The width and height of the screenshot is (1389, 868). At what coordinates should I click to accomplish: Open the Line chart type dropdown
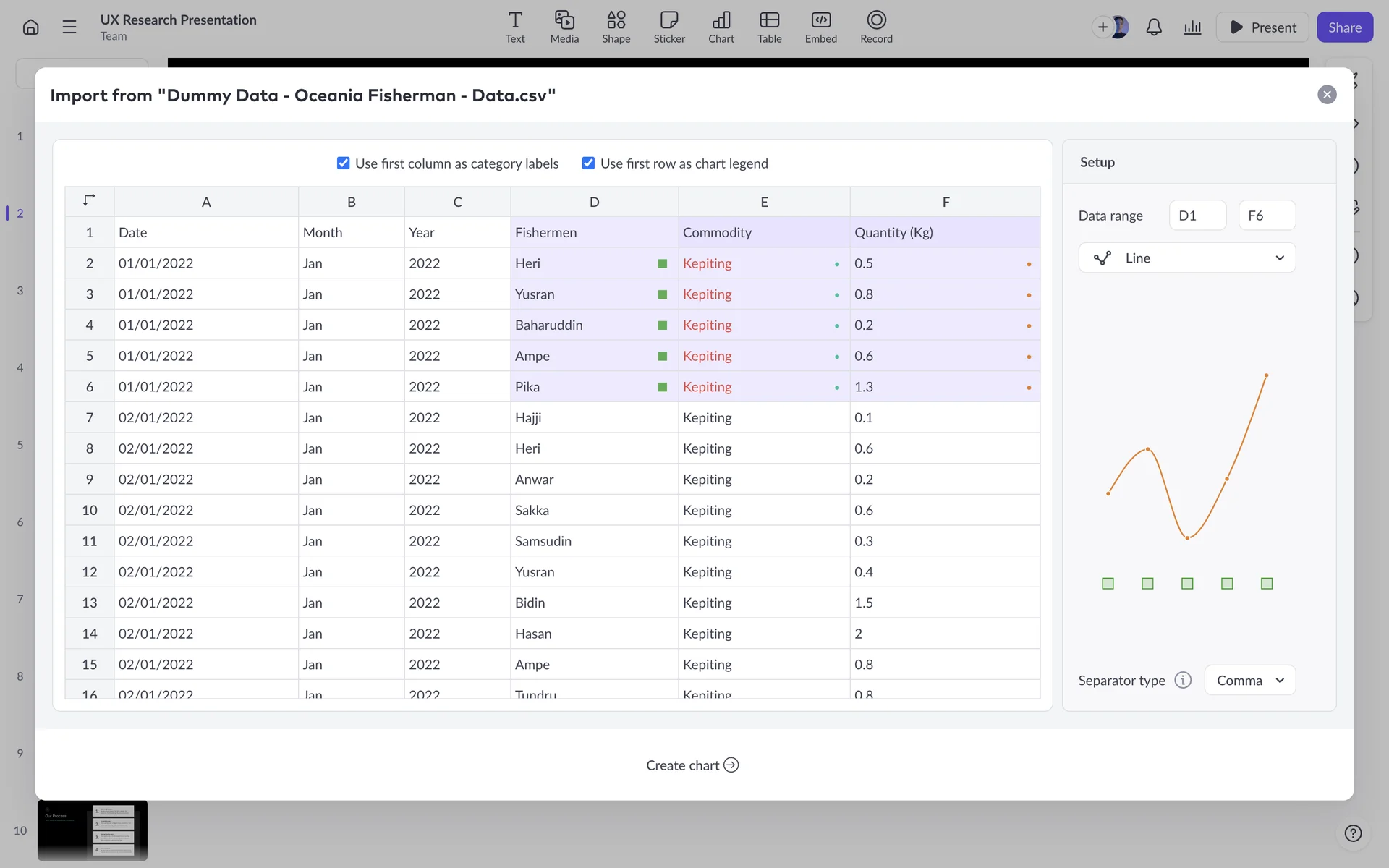tap(1186, 258)
